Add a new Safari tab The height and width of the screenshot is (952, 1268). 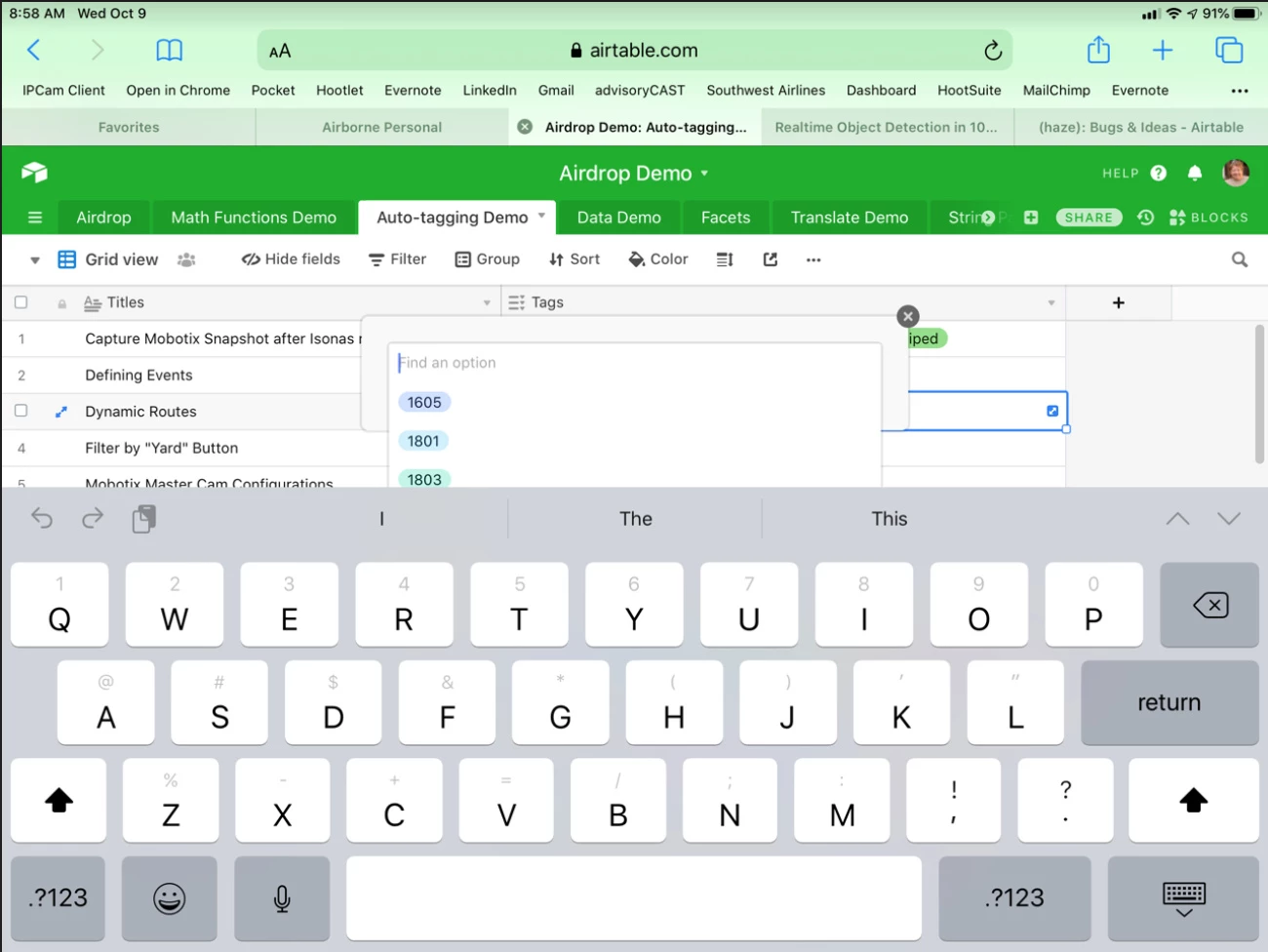(1163, 50)
